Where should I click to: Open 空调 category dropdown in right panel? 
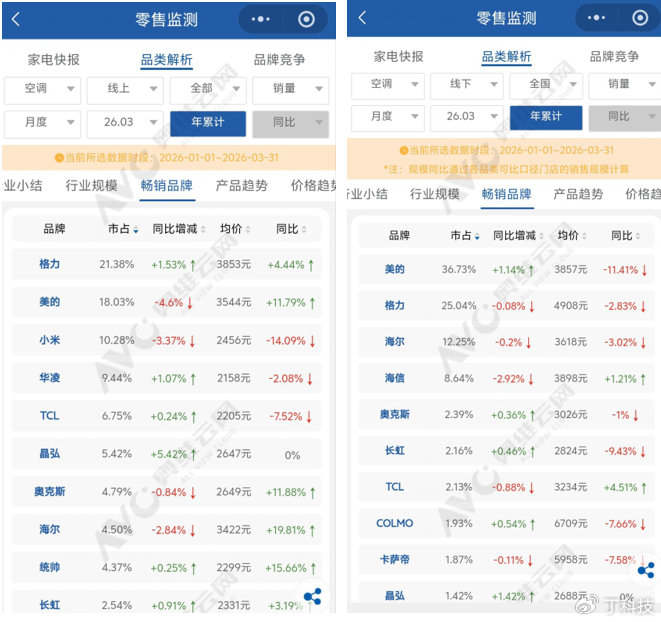[x=387, y=86]
